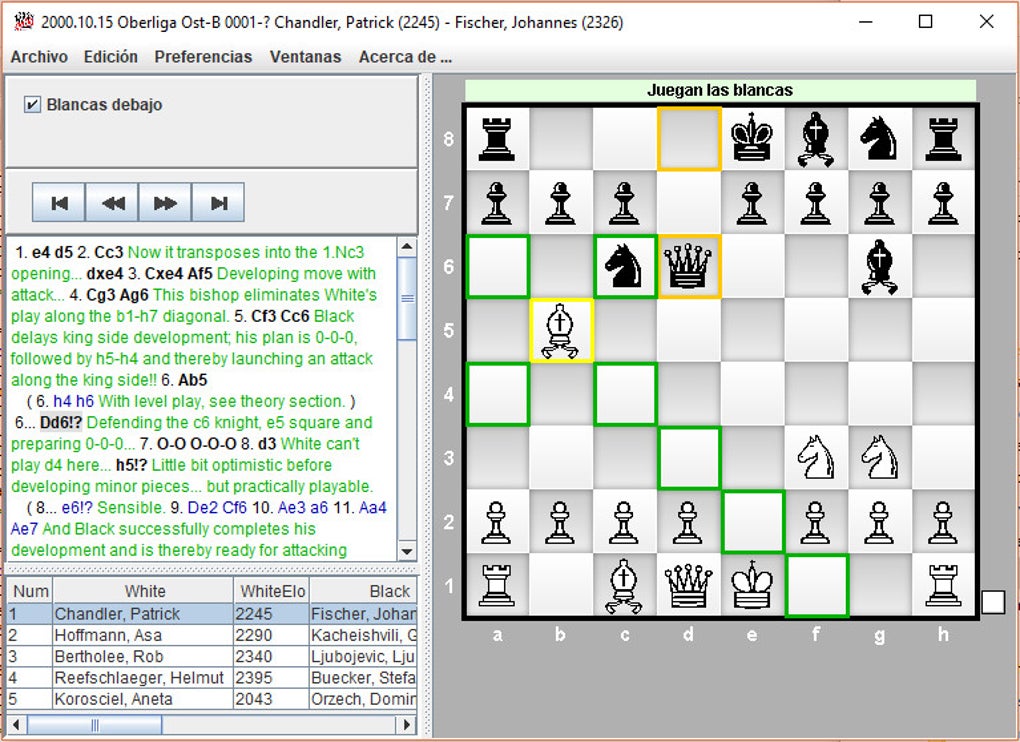
Task: Advance forward one move
Action: [x=165, y=203]
